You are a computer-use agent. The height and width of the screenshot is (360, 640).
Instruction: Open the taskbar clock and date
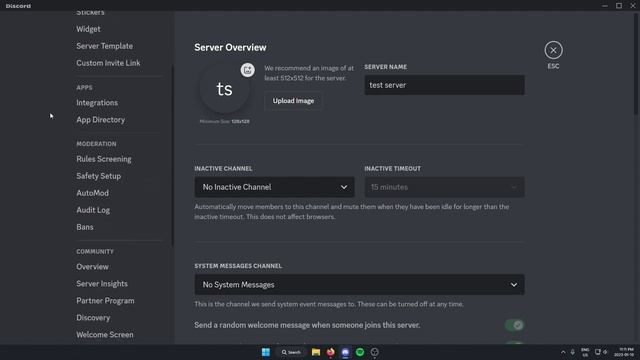[x=624, y=352]
